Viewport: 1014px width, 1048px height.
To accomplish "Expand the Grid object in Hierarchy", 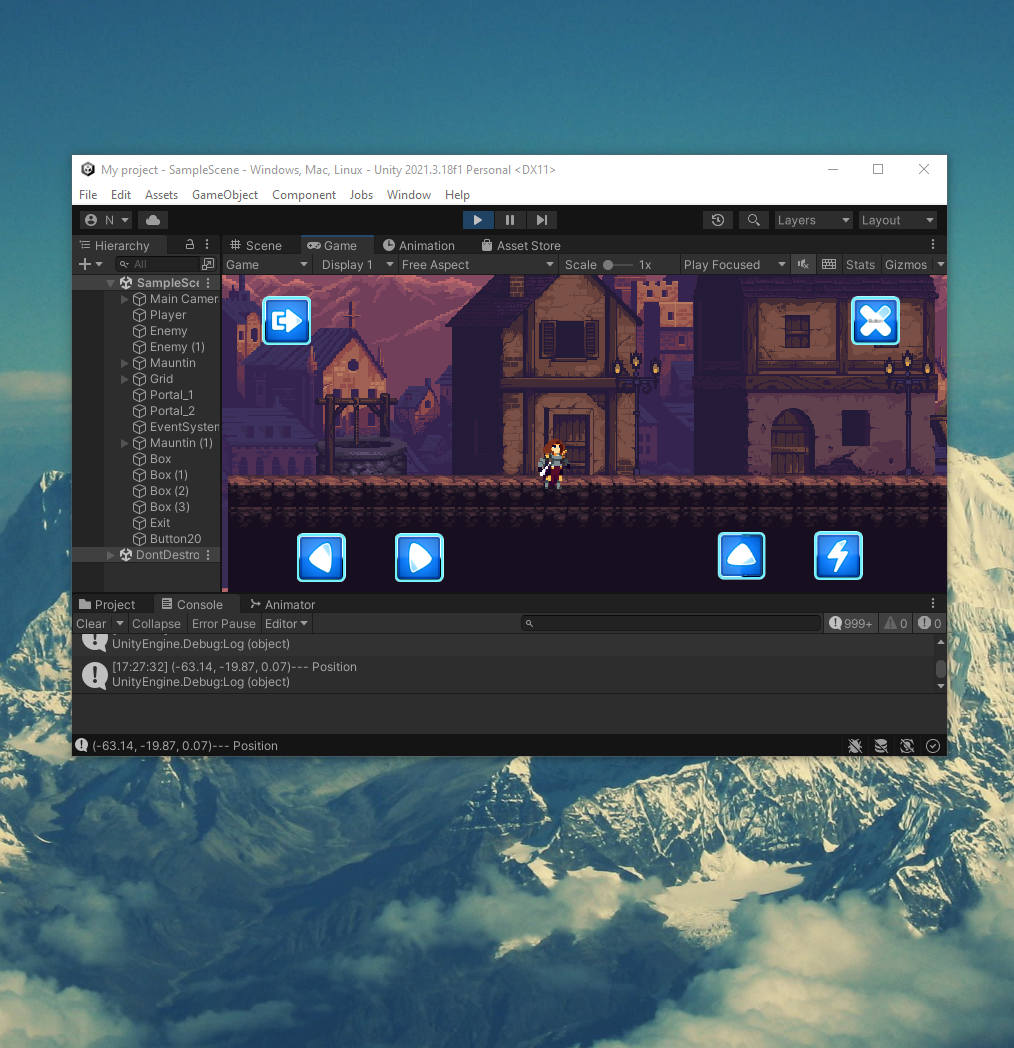I will [124, 379].
